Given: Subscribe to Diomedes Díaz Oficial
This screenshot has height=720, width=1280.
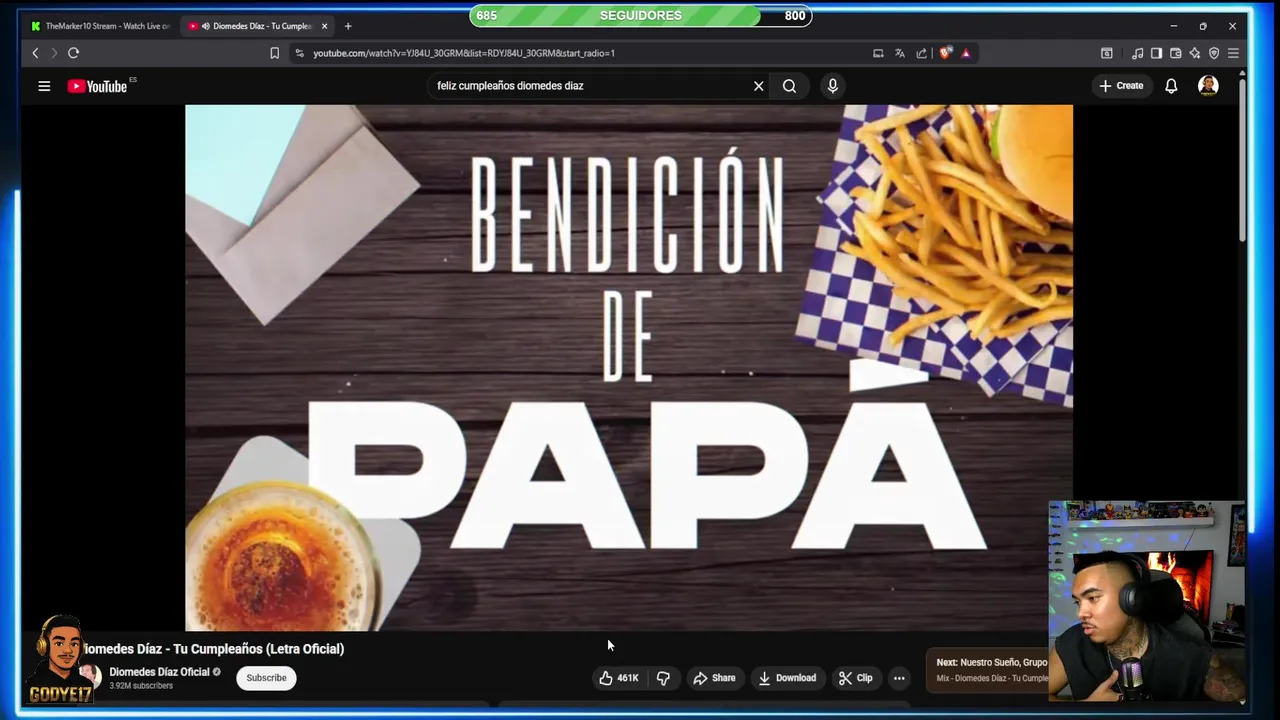Looking at the screenshot, I should [x=266, y=678].
